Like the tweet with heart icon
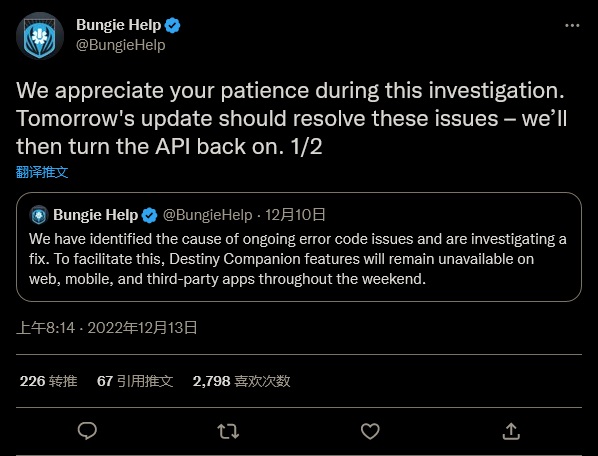The width and height of the screenshot is (598, 456). tap(370, 431)
